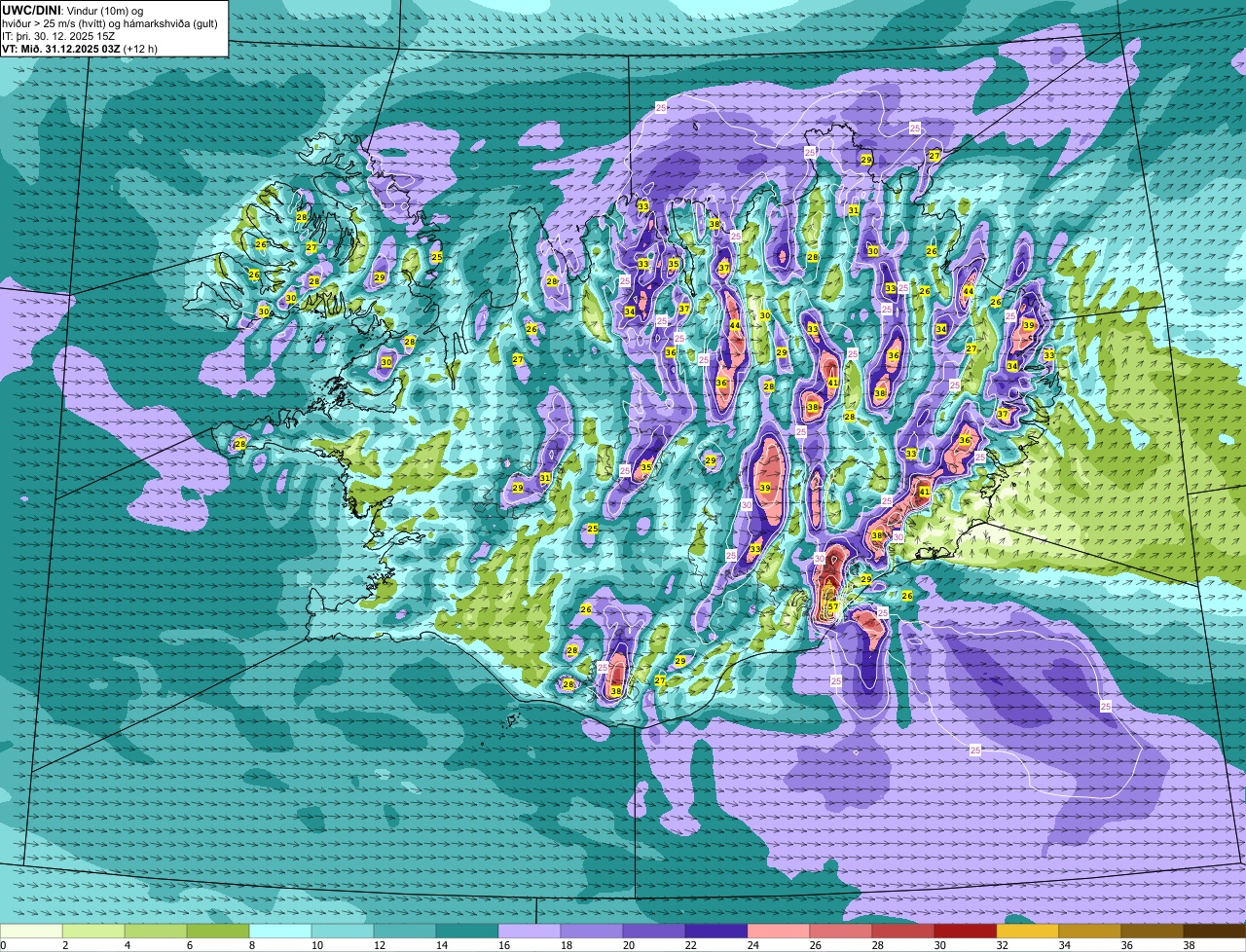Click the light pink swatch between 24 and 26
1246x952 pixels.
point(779,932)
